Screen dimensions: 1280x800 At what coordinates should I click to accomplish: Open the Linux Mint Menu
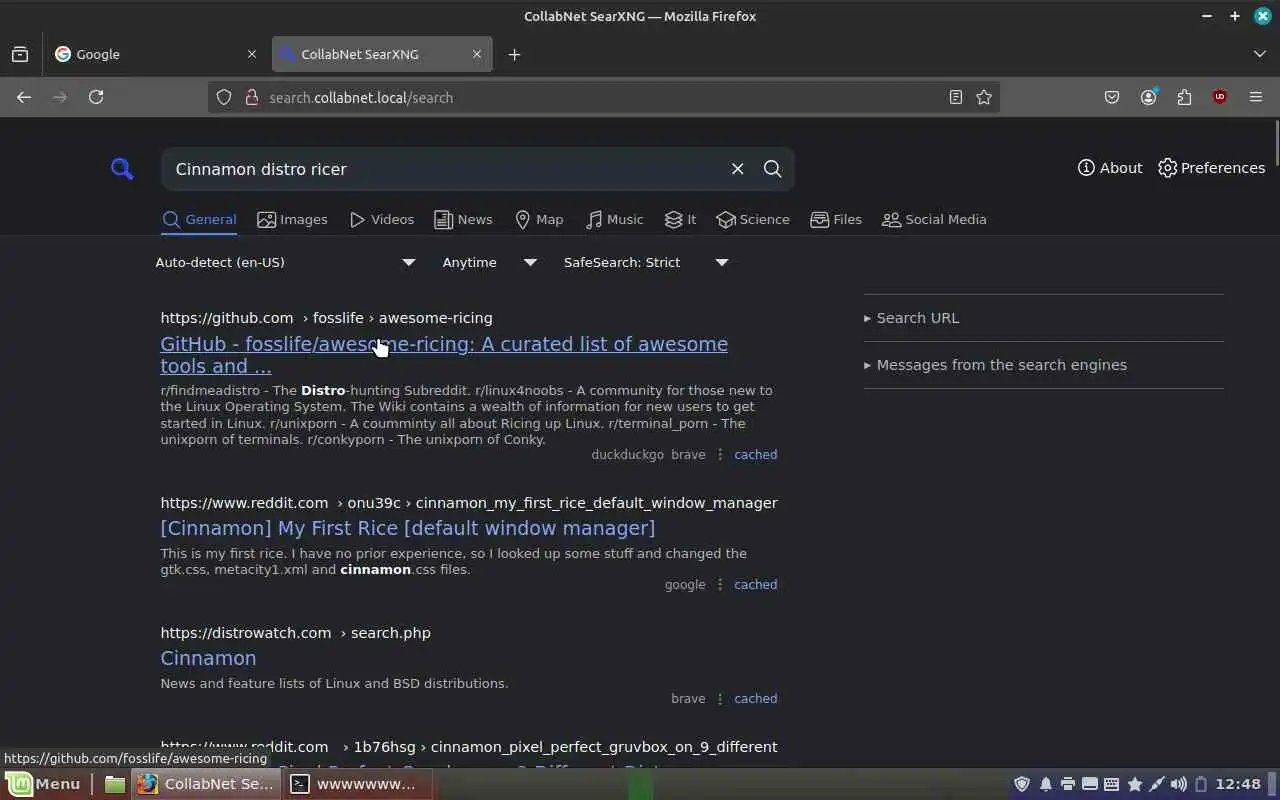[44, 784]
